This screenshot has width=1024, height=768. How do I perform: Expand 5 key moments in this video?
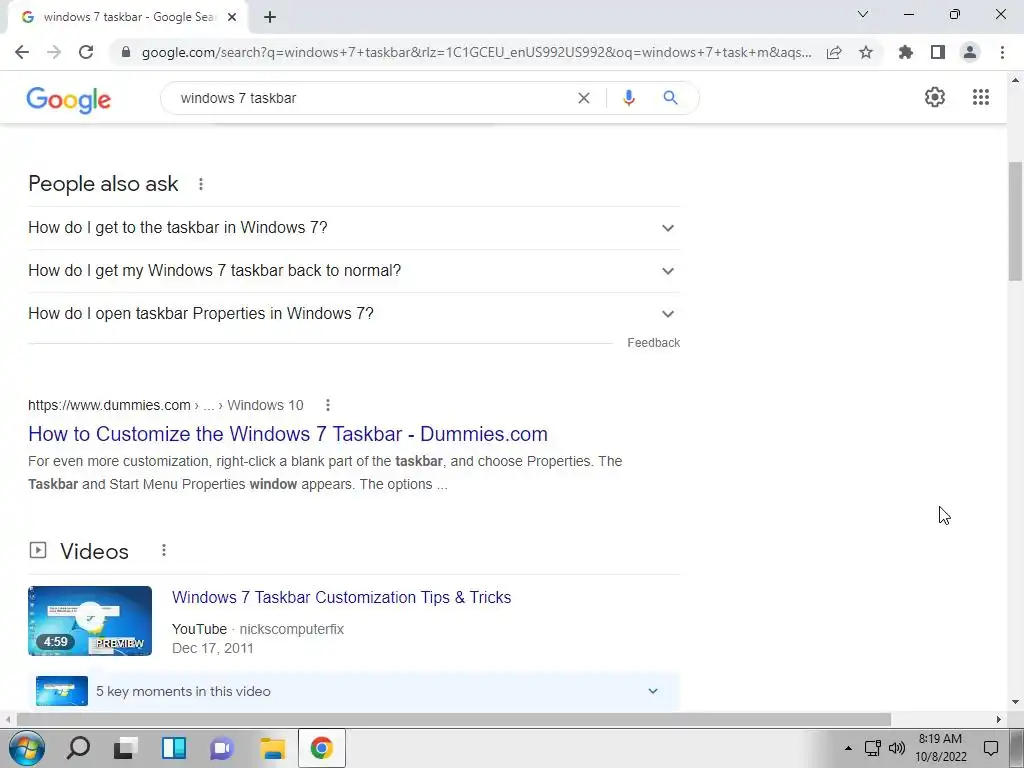pos(354,692)
